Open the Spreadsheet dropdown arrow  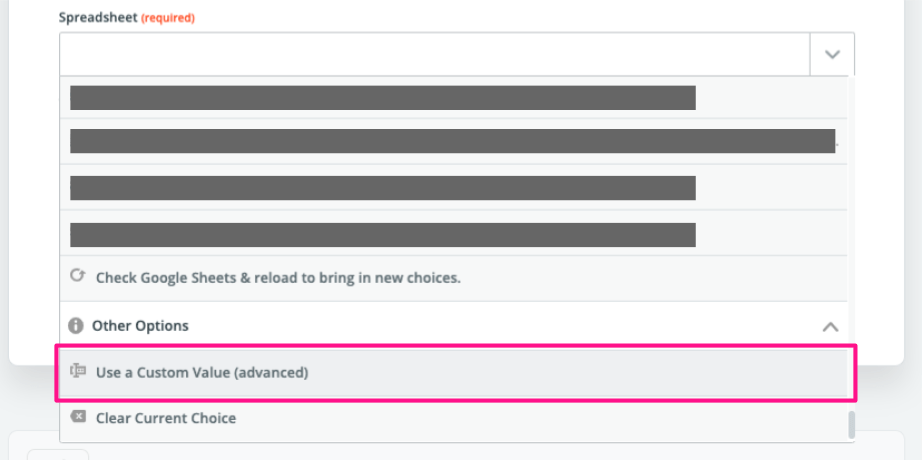[x=832, y=55]
